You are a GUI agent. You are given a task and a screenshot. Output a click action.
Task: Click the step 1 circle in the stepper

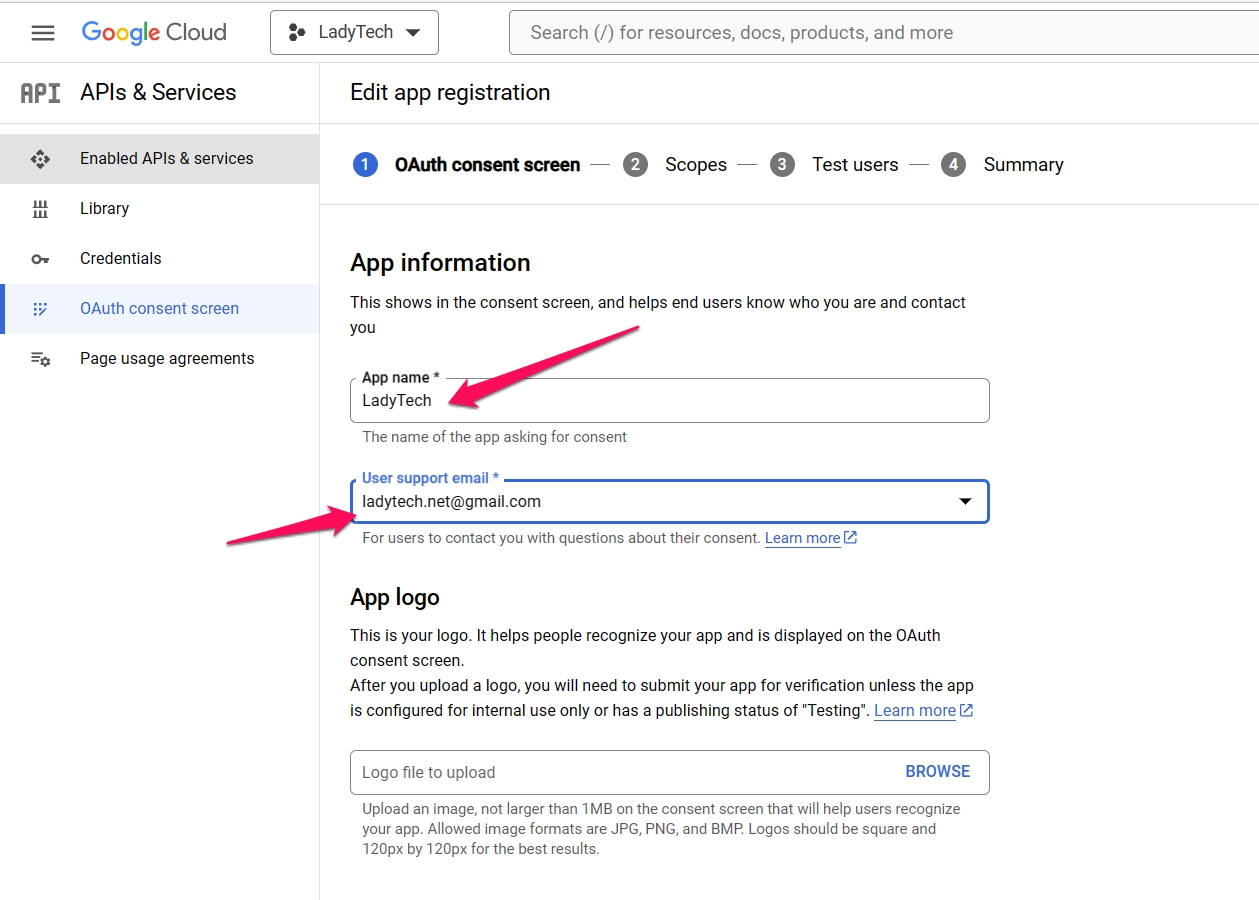(365, 165)
